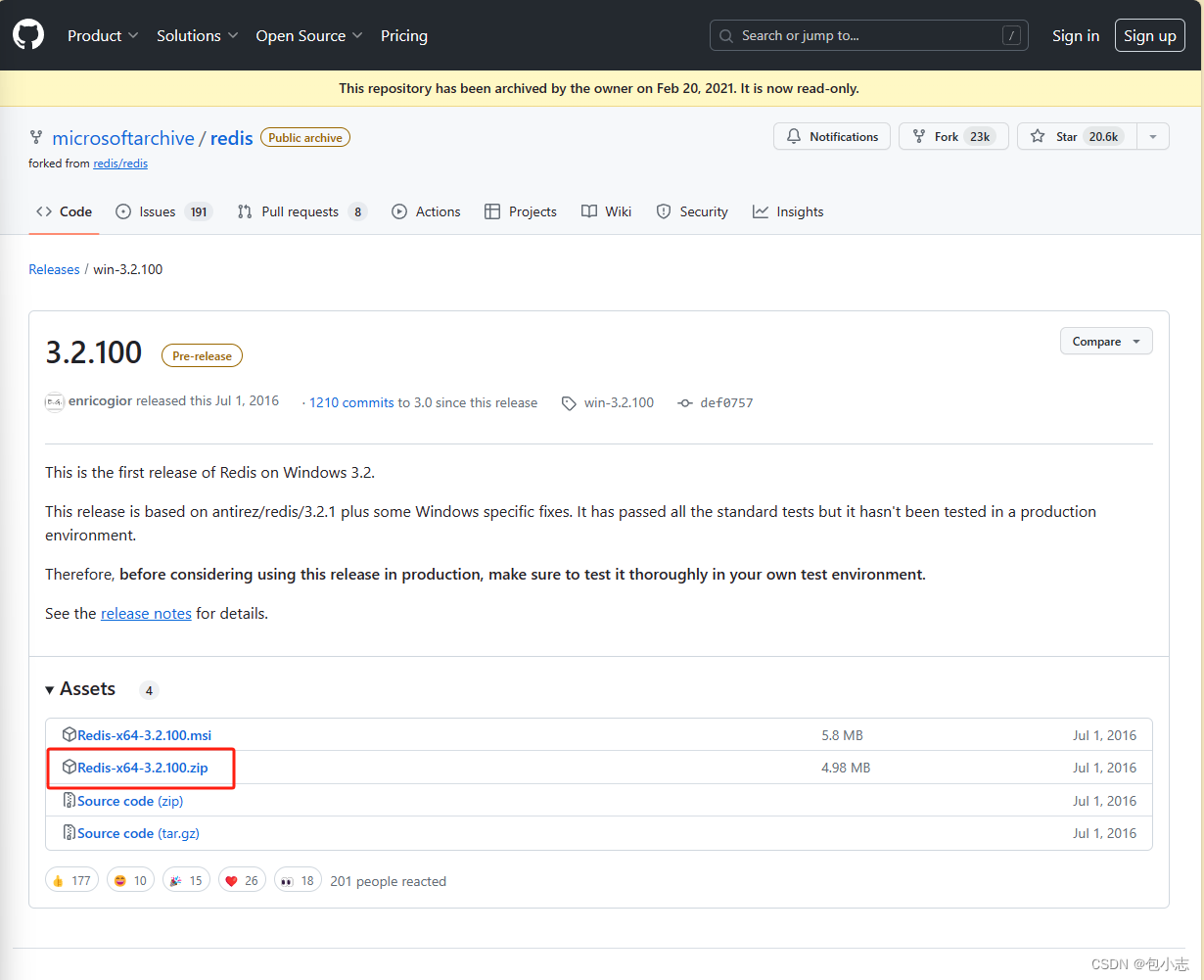Click the package icon of Redis-x64-3.2.100.msi
Image resolution: width=1204 pixels, height=980 pixels.
(69, 734)
